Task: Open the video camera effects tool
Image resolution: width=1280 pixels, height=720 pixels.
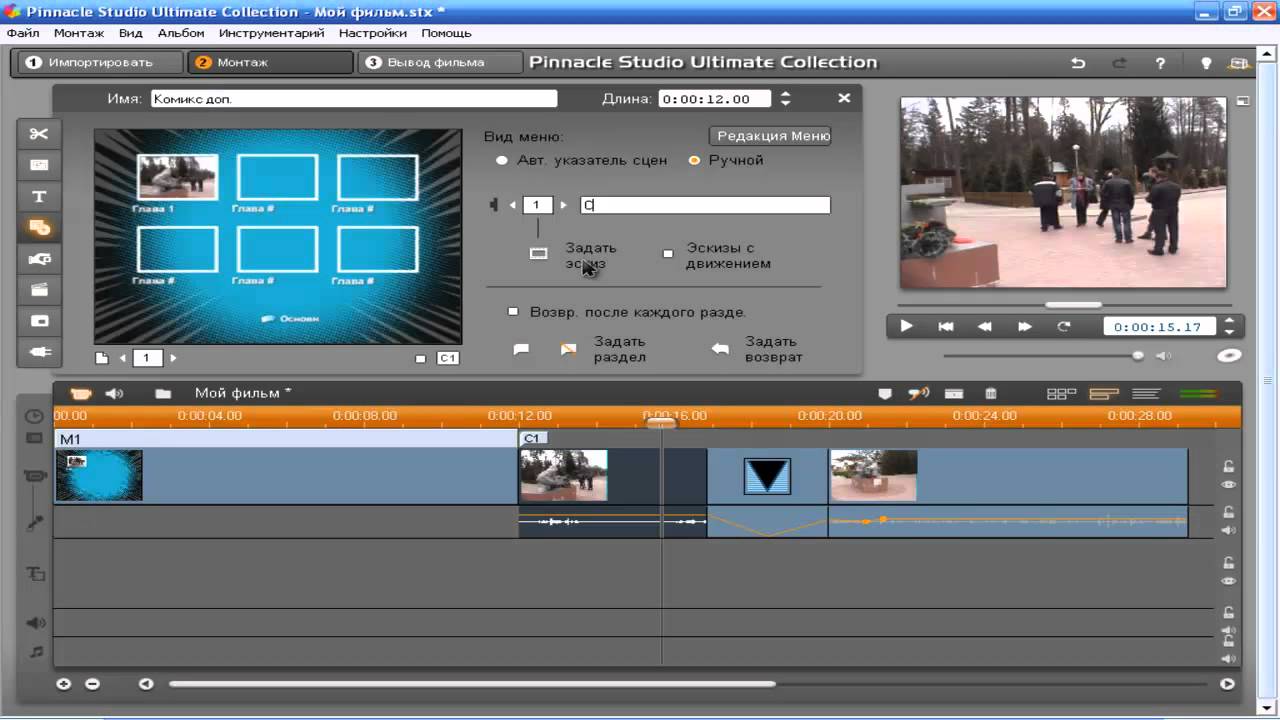Action: [39, 259]
